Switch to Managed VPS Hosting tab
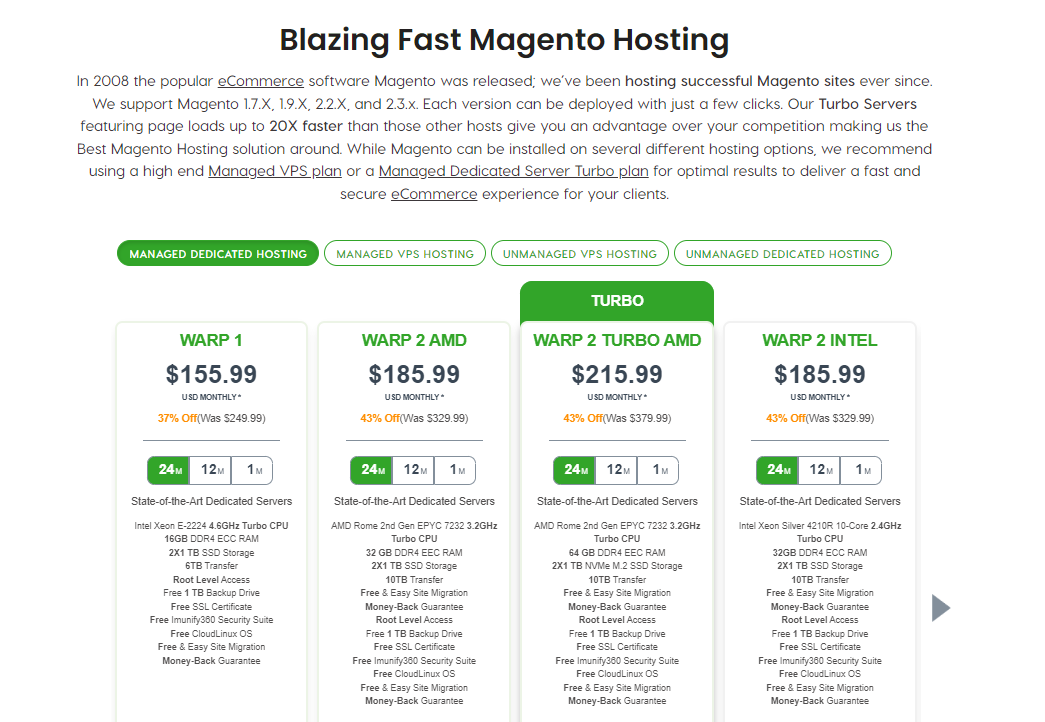The image size is (1045, 722). 405,253
